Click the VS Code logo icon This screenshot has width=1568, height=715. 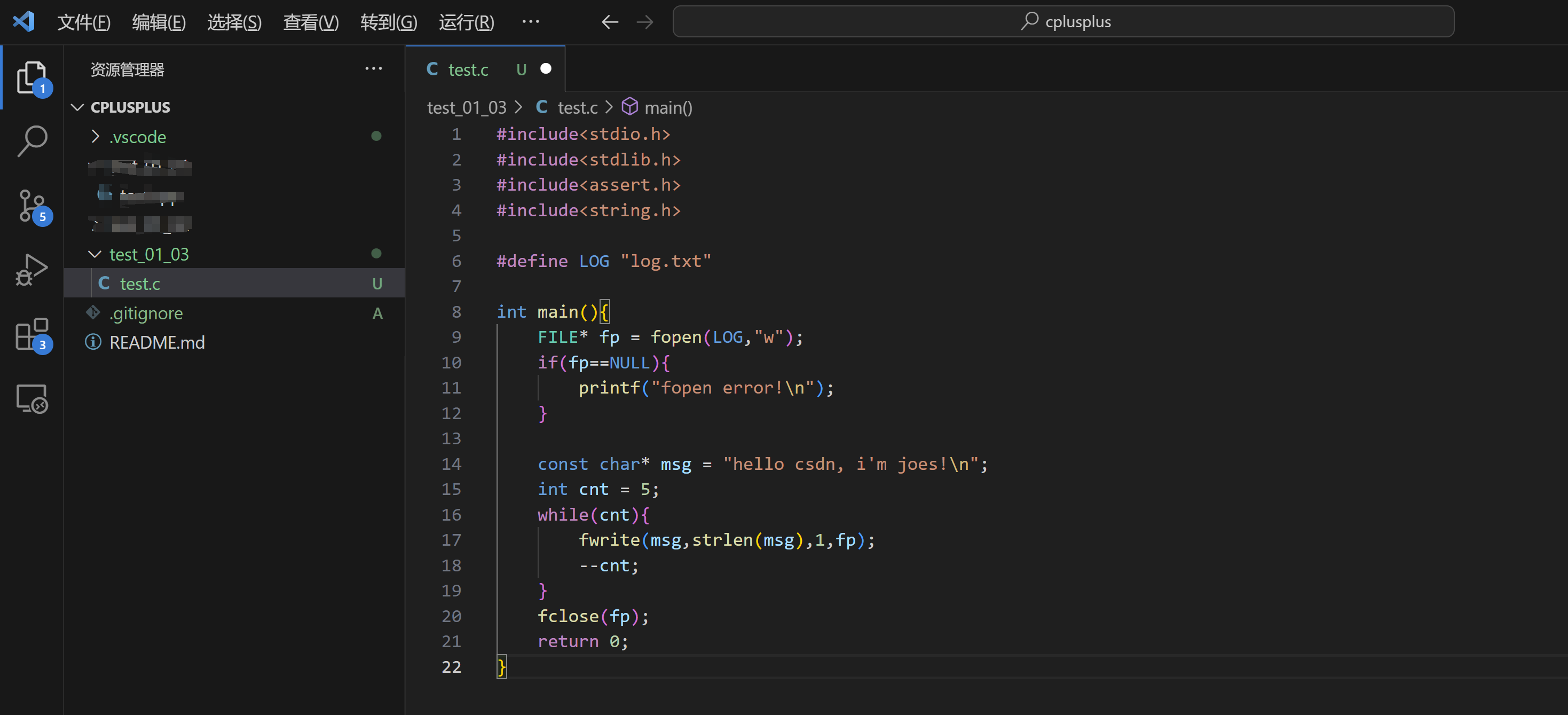pos(23,22)
